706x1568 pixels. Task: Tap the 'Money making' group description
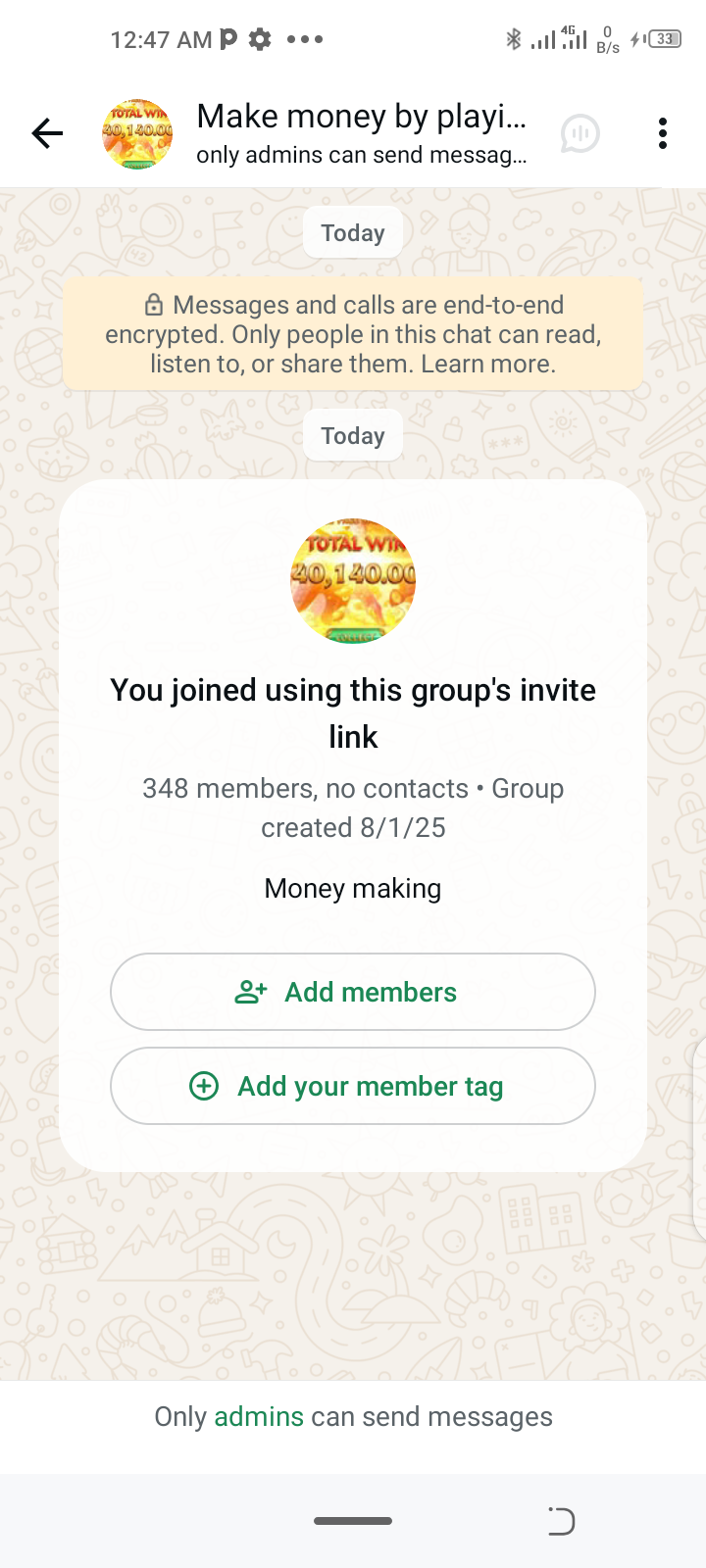353,888
